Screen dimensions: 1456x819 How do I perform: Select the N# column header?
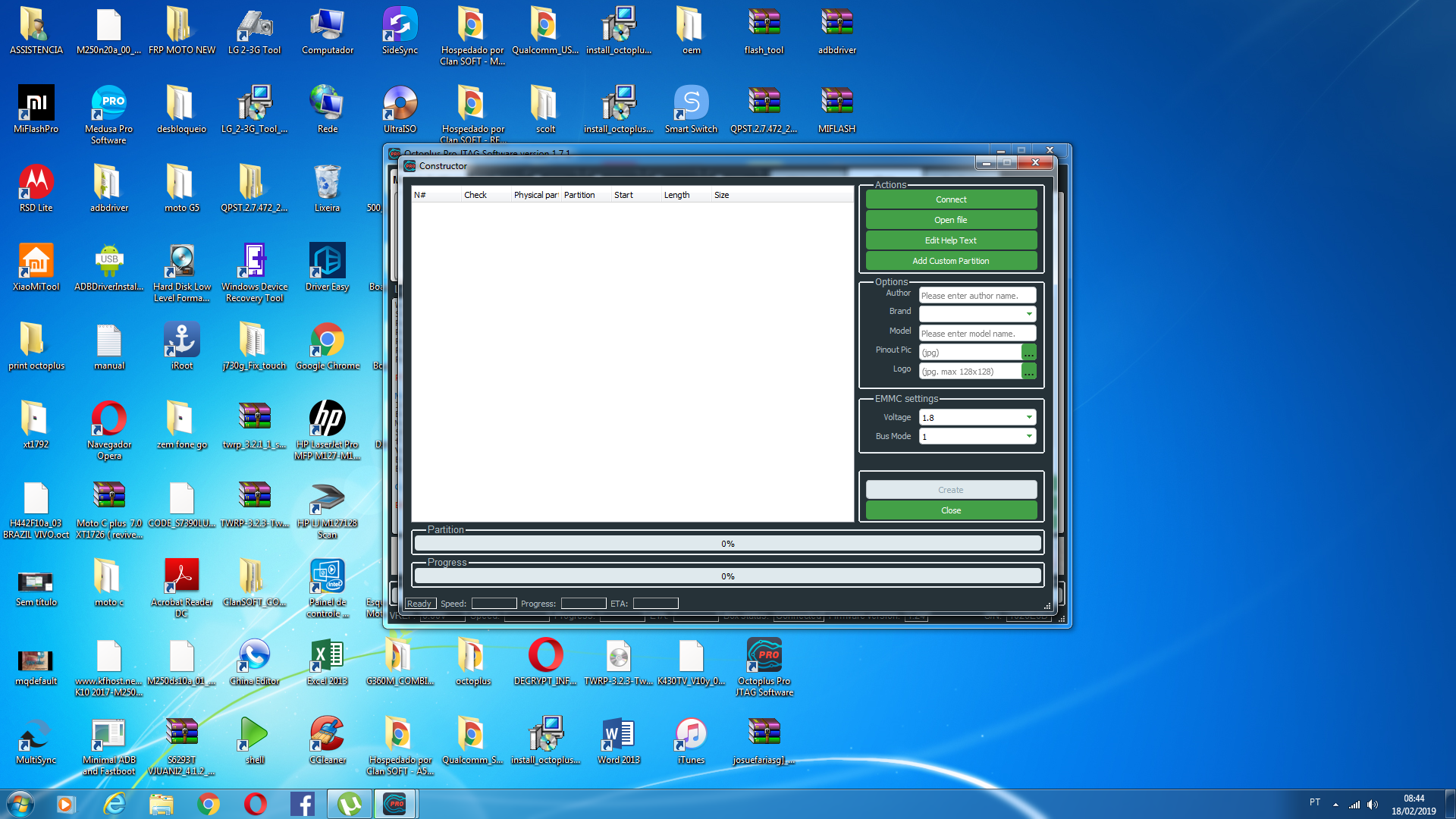point(436,195)
